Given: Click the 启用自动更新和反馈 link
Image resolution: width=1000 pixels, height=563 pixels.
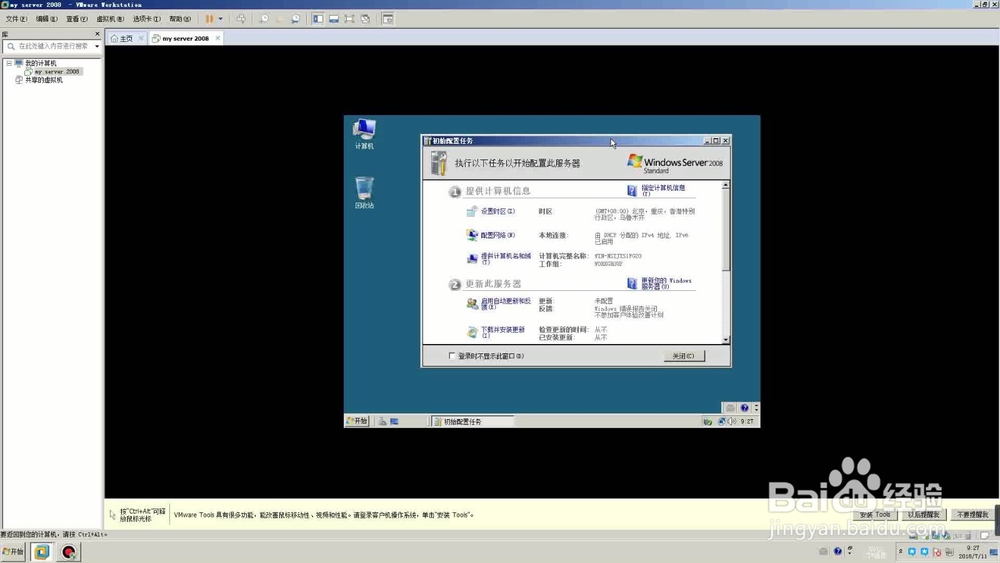Looking at the screenshot, I should click(x=505, y=303).
